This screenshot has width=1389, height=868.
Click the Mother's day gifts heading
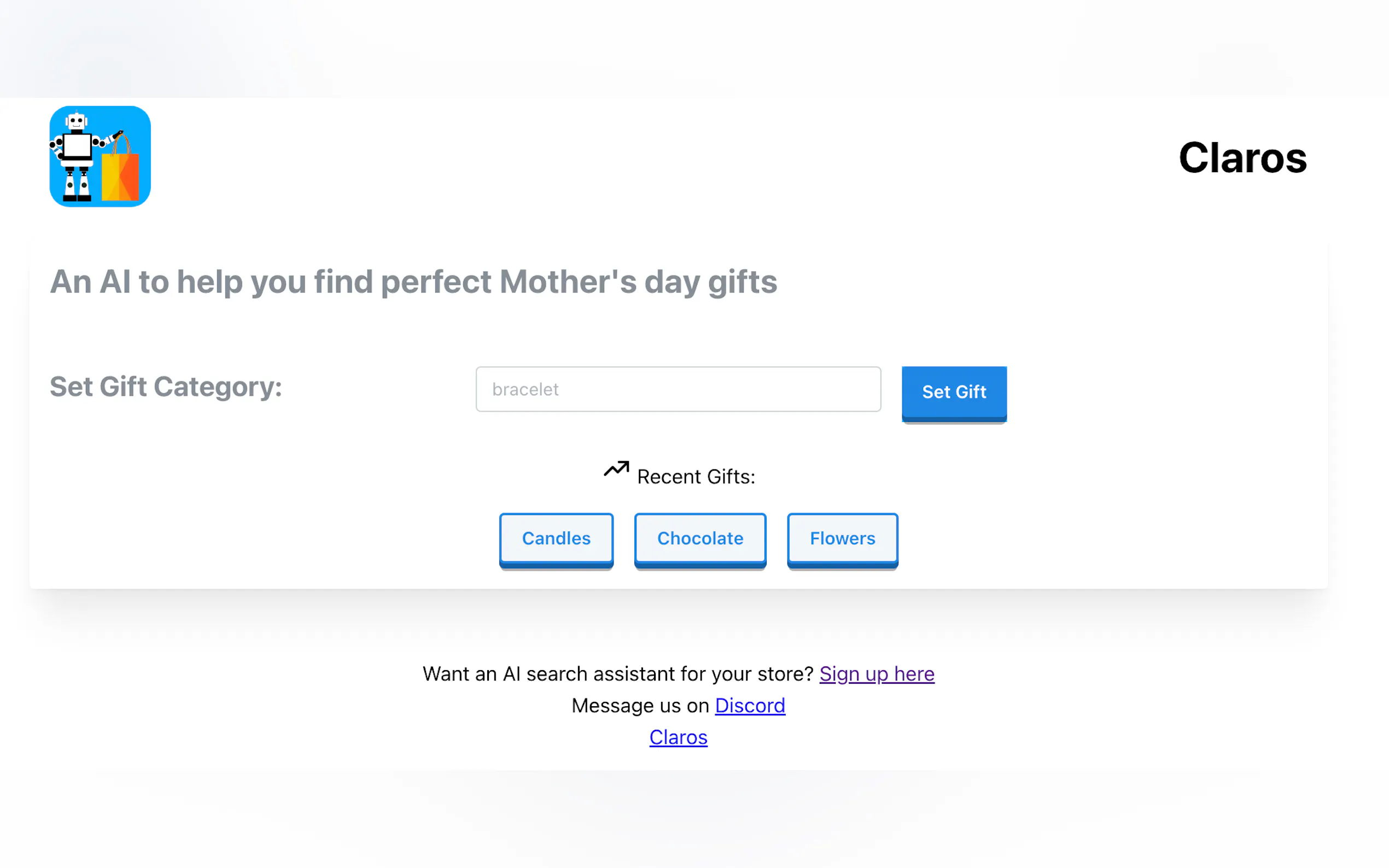coord(413,282)
